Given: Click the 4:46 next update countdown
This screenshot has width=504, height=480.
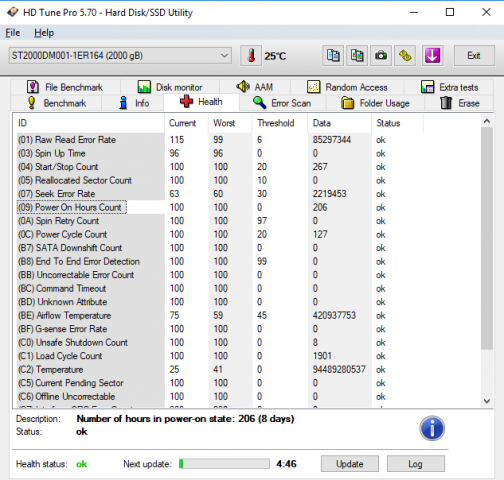Looking at the screenshot, I should (x=286, y=464).
